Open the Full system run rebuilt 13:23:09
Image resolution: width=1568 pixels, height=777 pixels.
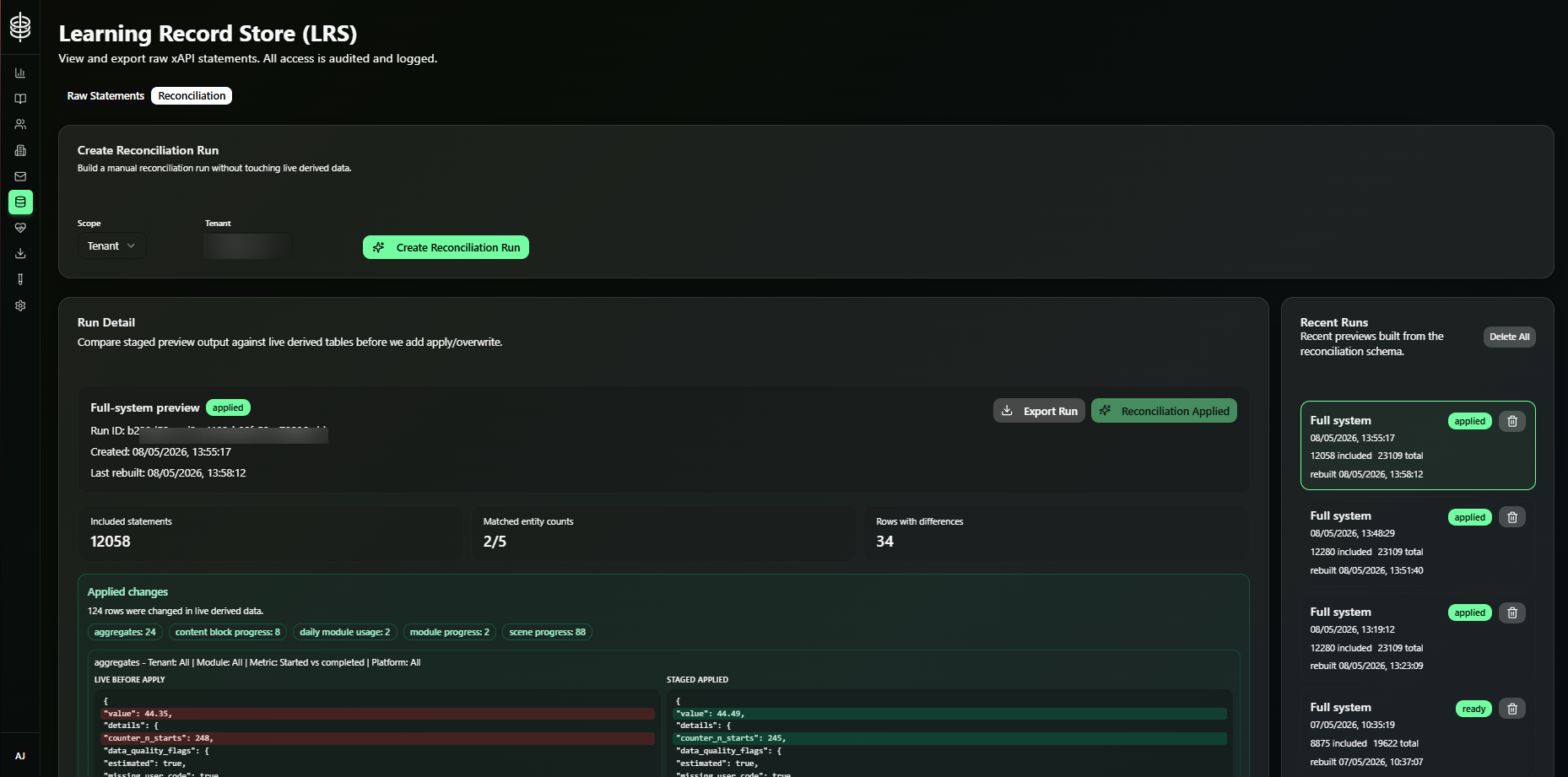[x=1418, y=637]
